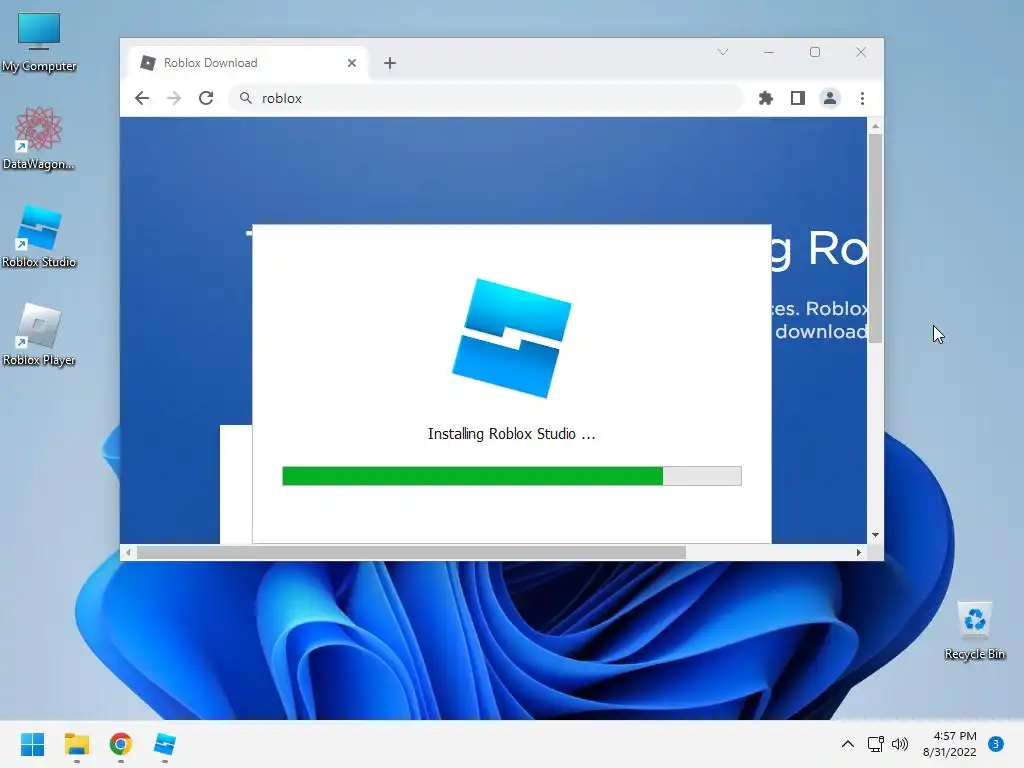Image resolution: width=1024 pixels, height=768 pixels.
Task: Open the tab search chevron
Action: point(722,52)
